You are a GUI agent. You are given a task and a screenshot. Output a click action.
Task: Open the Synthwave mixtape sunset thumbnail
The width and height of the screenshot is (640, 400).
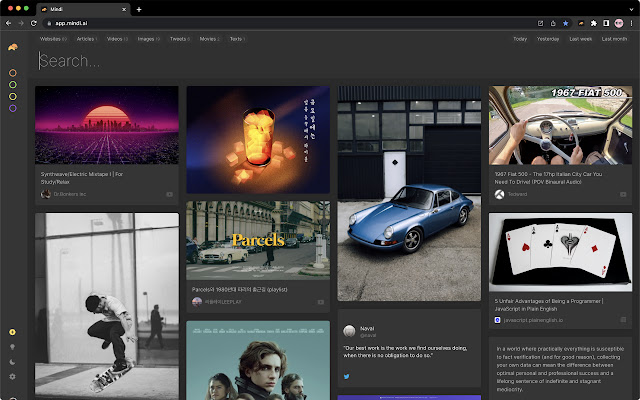coord(107,125)
